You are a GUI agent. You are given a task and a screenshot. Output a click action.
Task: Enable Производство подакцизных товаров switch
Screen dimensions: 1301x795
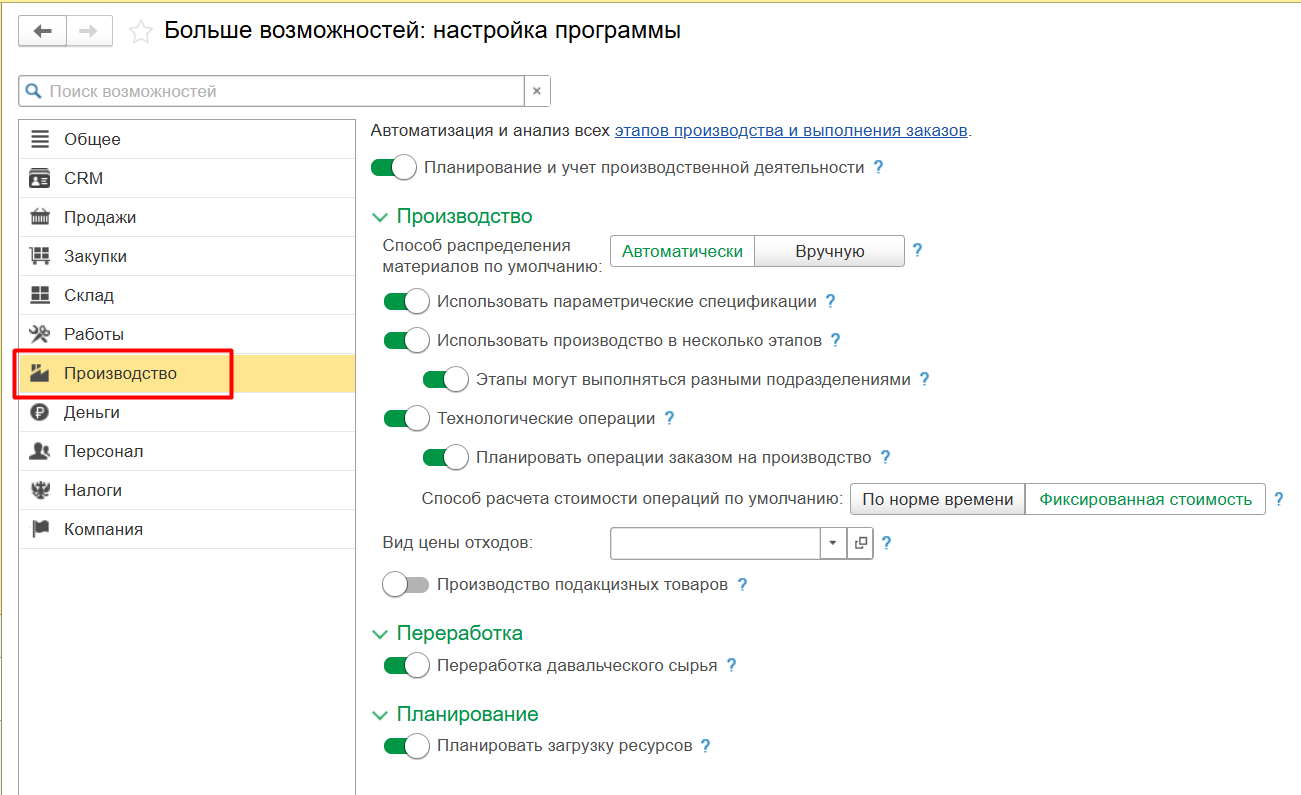point(406,584)
